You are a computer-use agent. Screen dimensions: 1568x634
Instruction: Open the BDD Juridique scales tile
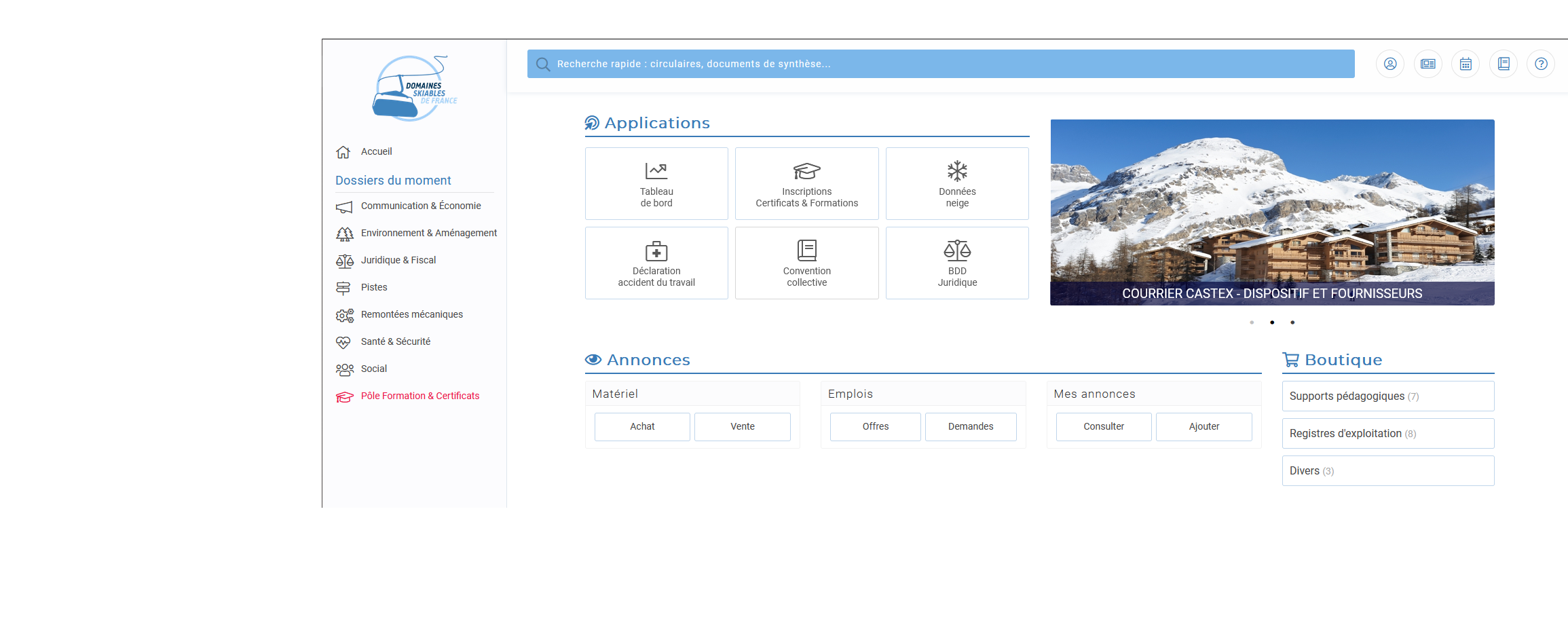pos(957,263)
